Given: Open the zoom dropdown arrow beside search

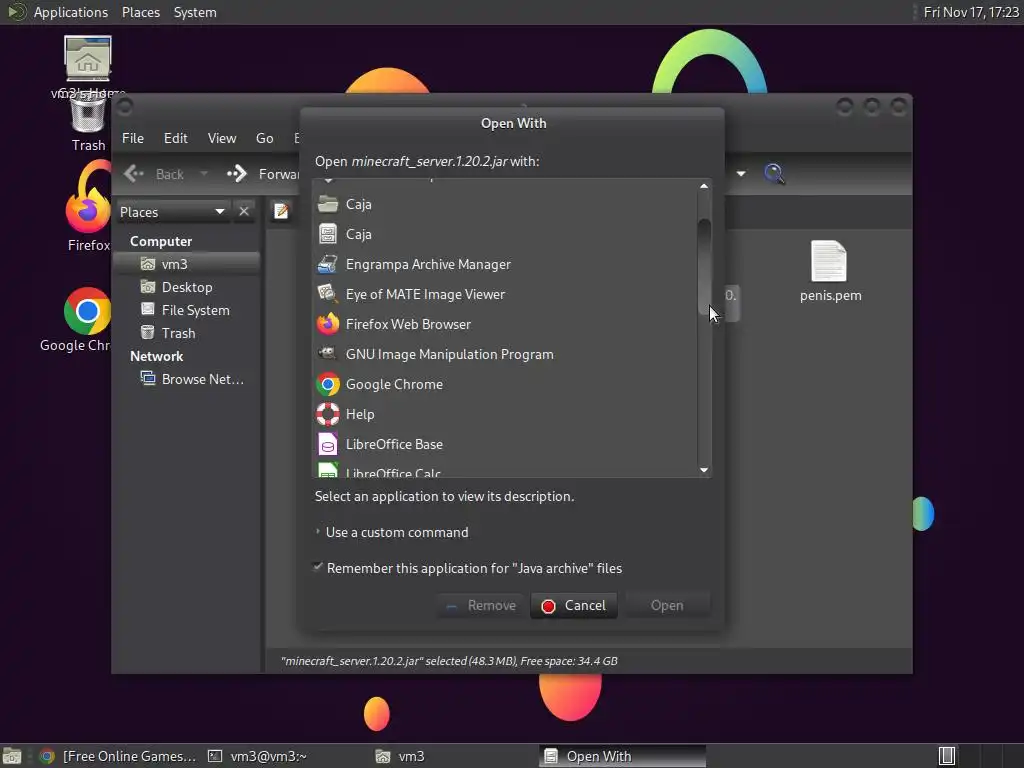Looking at the screenshot, I should pos(741,174).
